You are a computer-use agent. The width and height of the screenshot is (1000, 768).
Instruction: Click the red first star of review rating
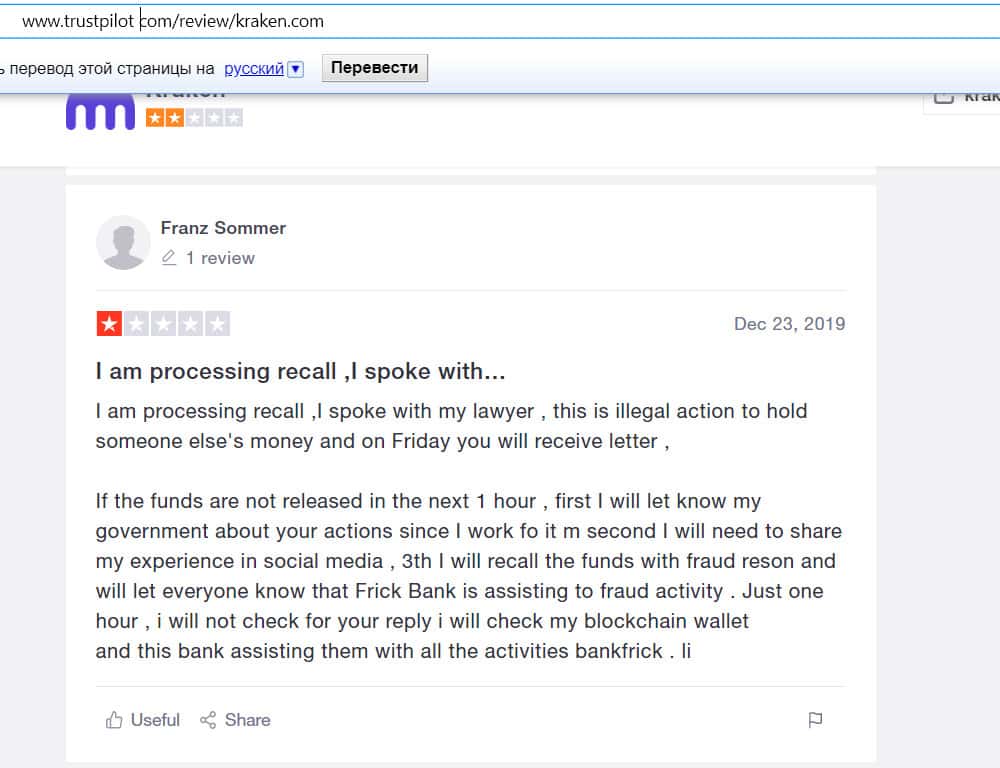point(108,324)
